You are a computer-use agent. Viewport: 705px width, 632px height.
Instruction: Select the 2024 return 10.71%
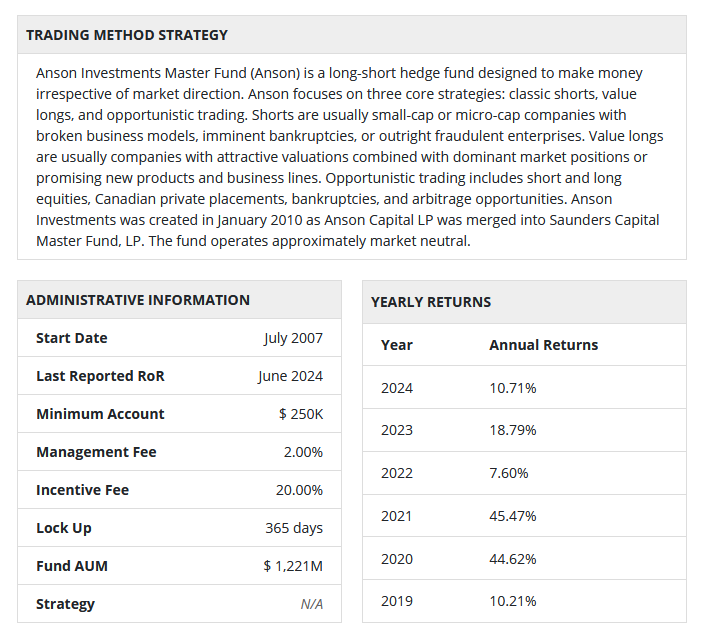point(513,388)
